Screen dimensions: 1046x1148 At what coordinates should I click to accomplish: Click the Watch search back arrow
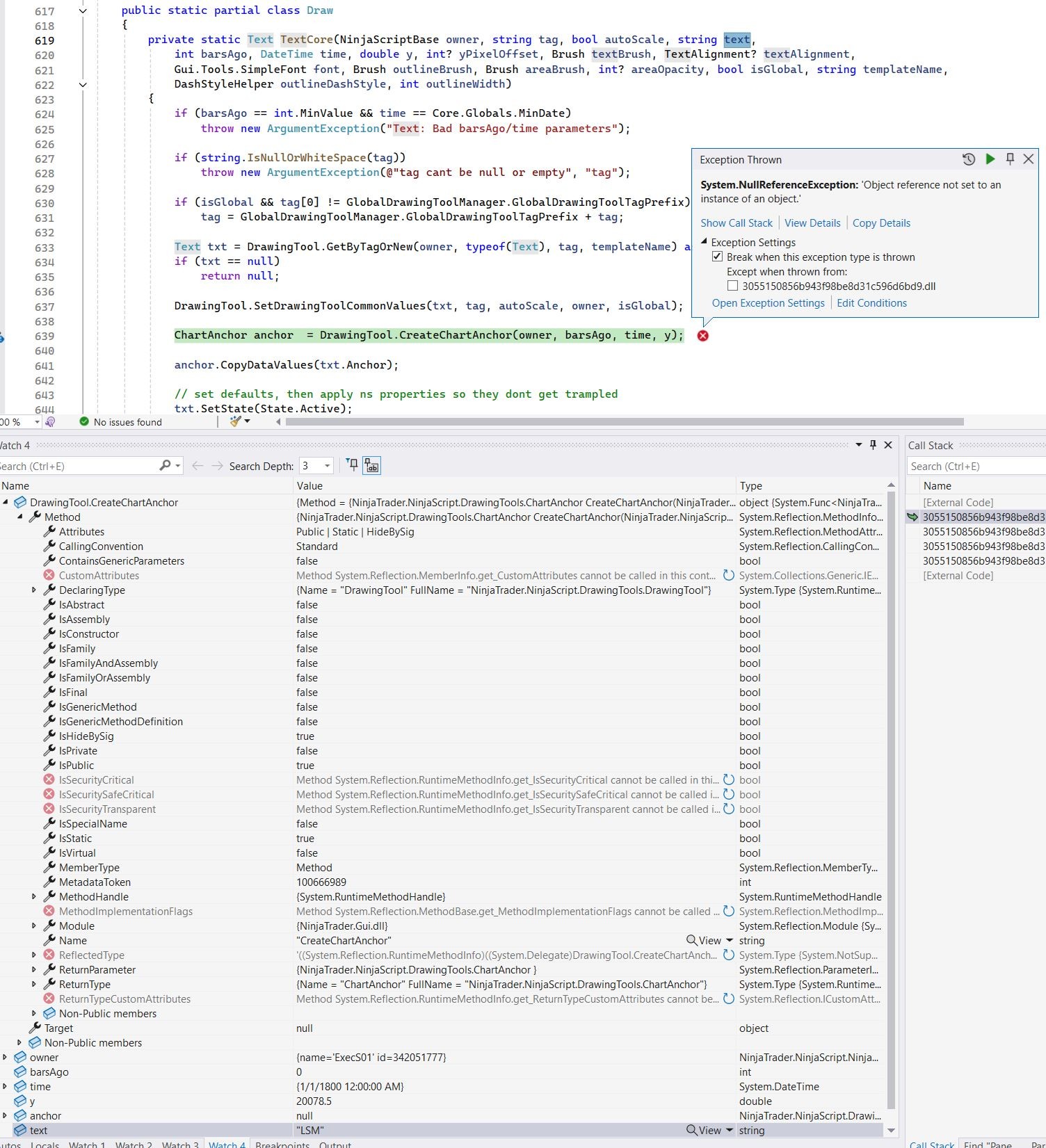198,466
